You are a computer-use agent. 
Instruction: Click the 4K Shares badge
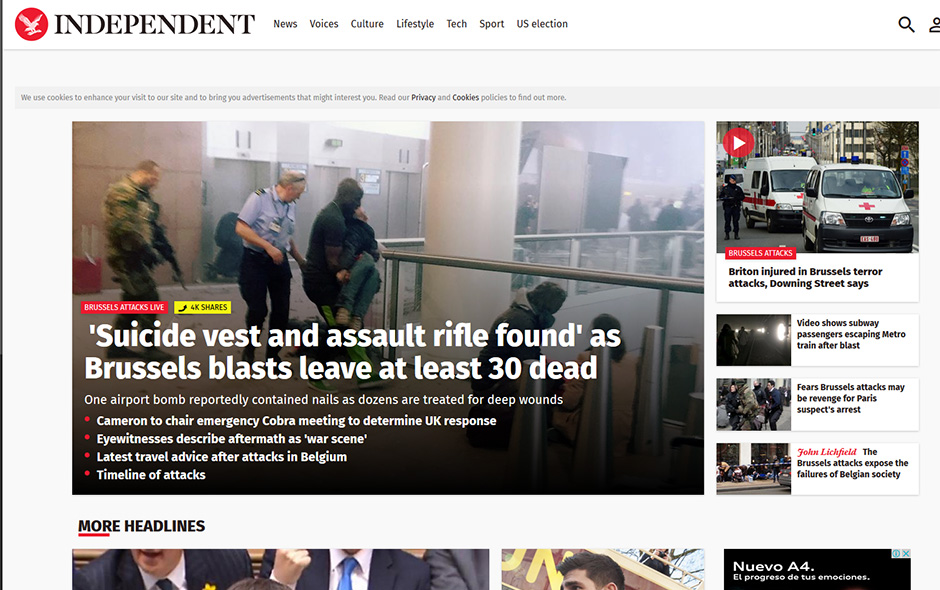coord(203,308)
